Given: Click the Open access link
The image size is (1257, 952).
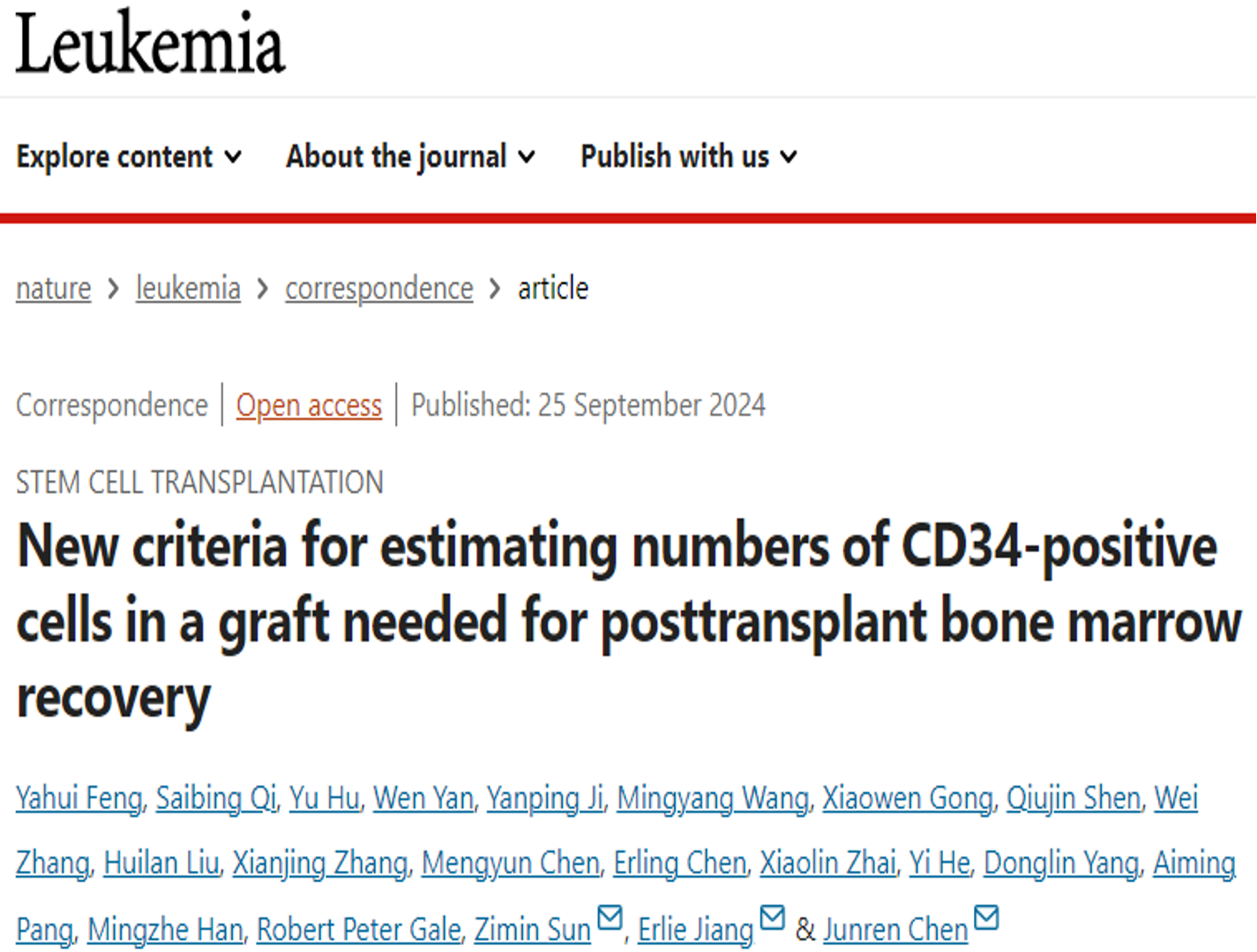Looking at the screenshot, I should click(x=309, y=406).
